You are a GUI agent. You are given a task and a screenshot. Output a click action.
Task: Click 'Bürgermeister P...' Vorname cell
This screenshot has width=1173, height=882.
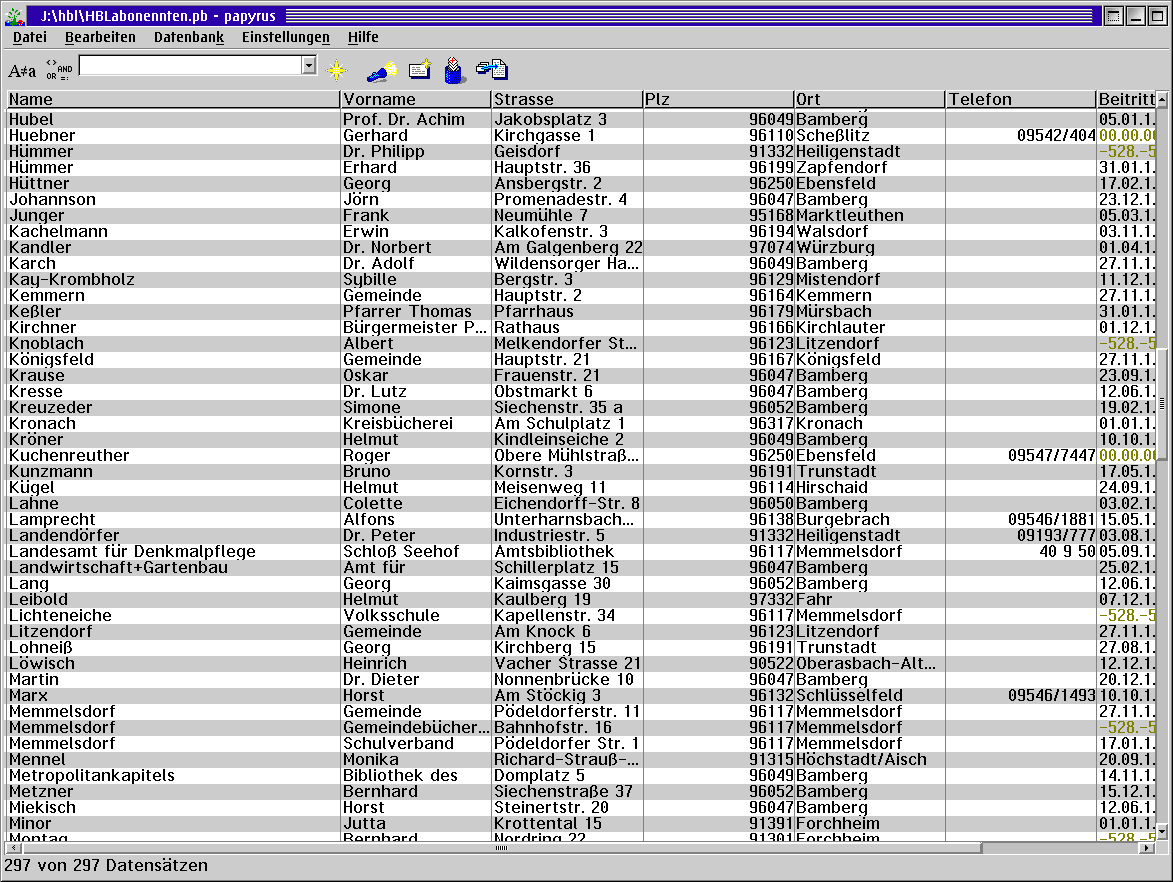pyautogui.click(x=415, y=328)
